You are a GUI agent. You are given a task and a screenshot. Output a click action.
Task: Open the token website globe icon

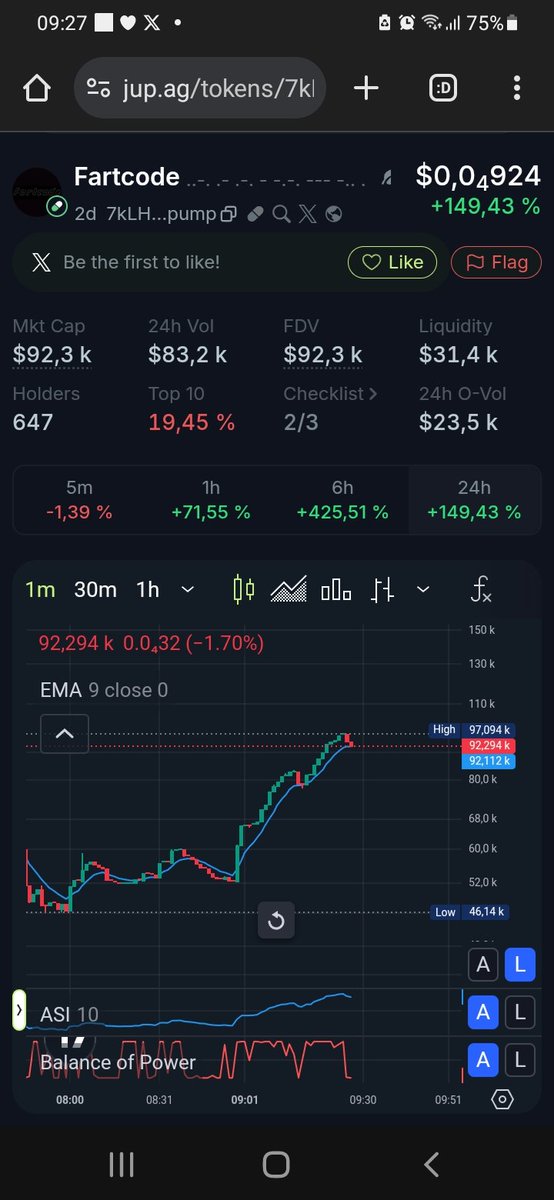point(334,213)
